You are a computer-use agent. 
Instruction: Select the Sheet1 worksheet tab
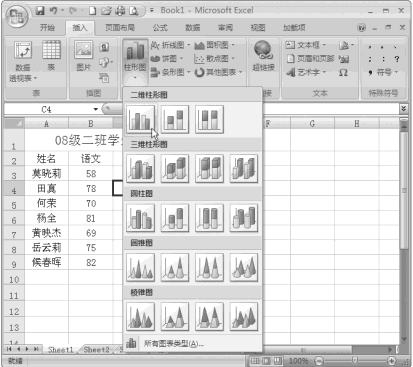[60, 350]
